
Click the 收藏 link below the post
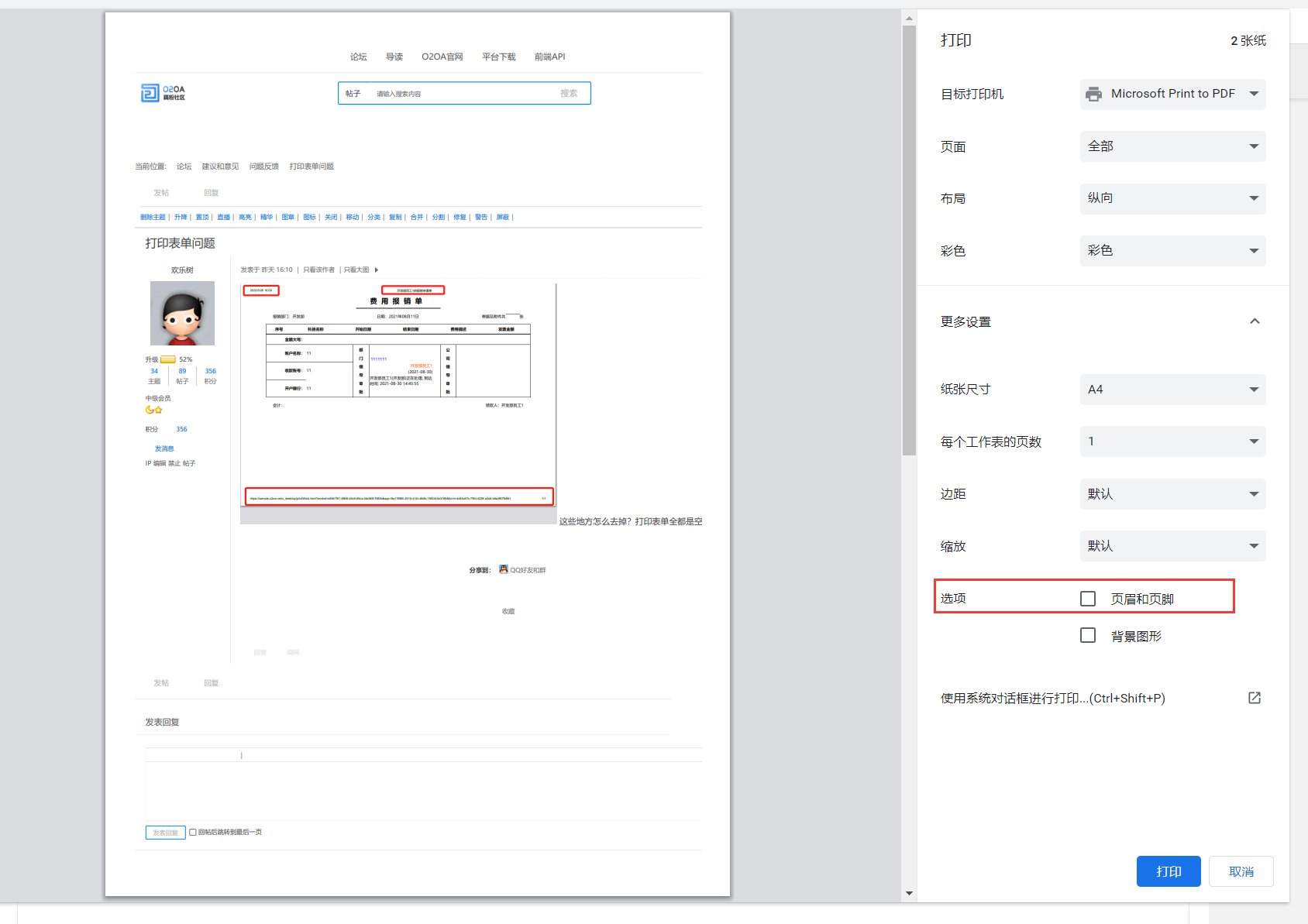click(508, 611)
